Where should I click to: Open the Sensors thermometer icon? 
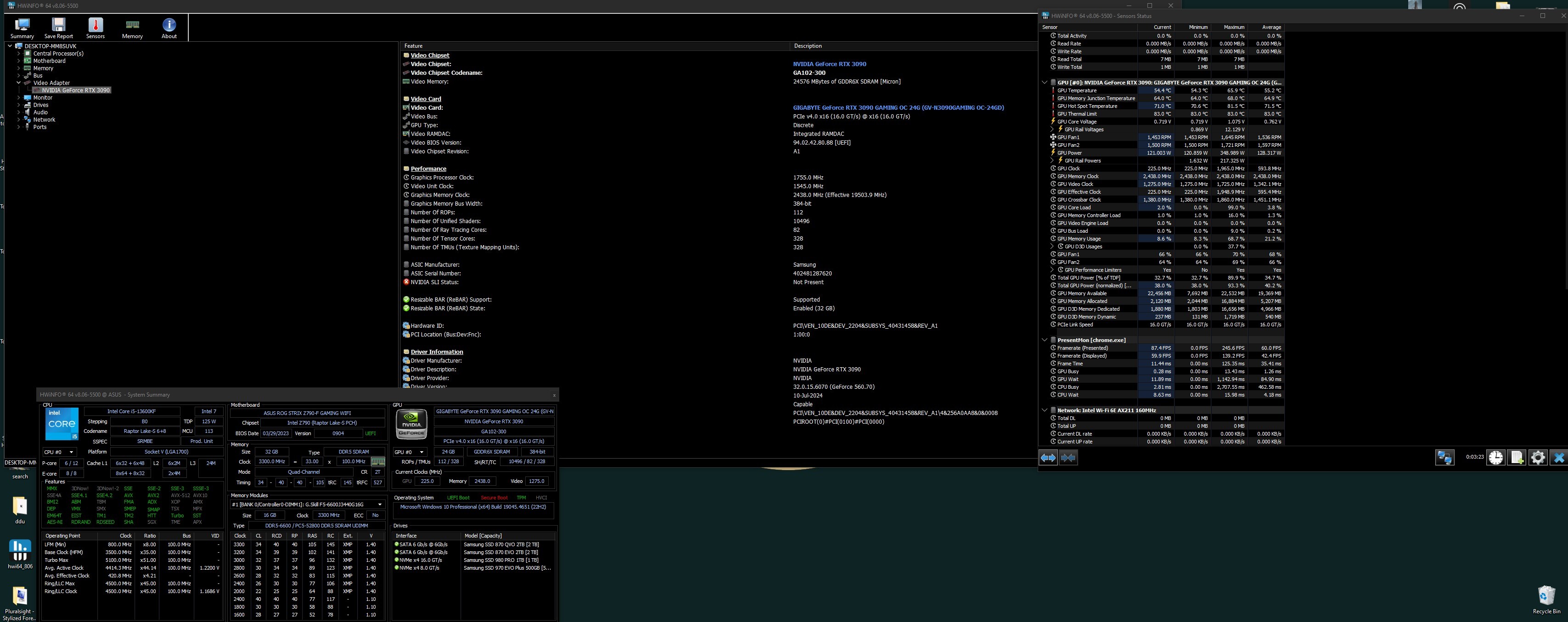(x=95, y=28)
